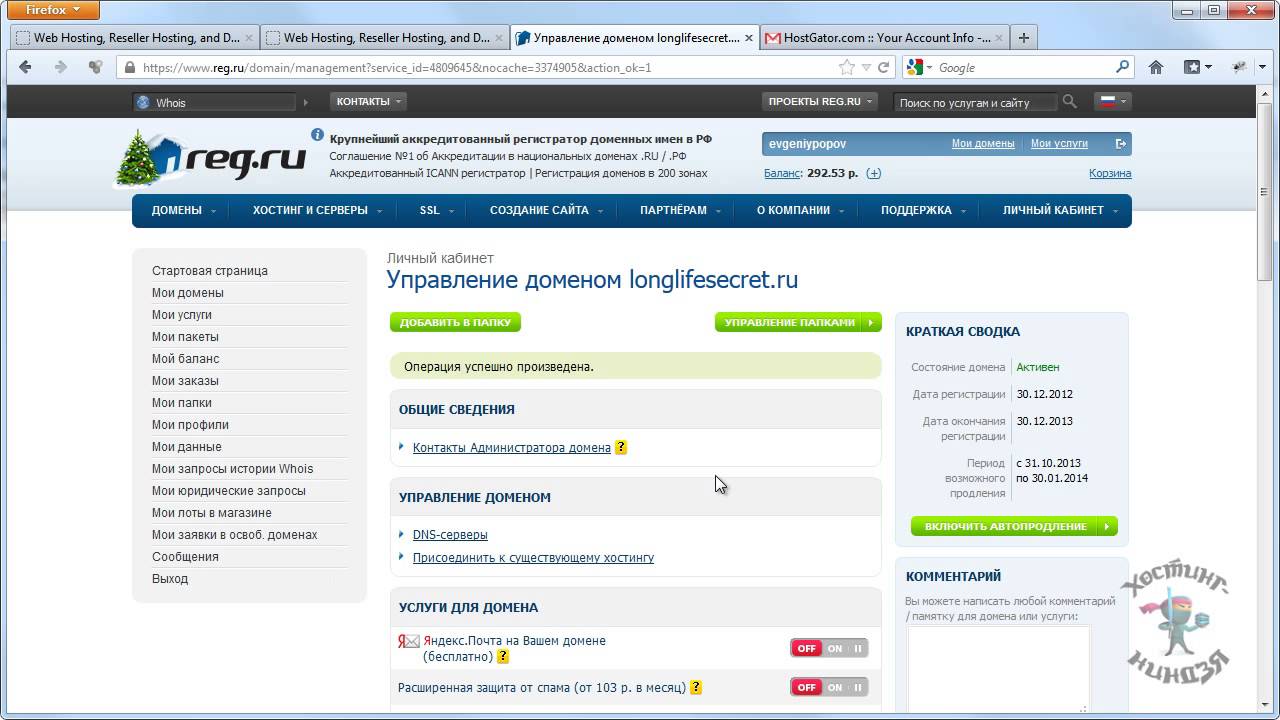
Task: Click the Яндекс mail envelope icon
Action: [409, 641]
